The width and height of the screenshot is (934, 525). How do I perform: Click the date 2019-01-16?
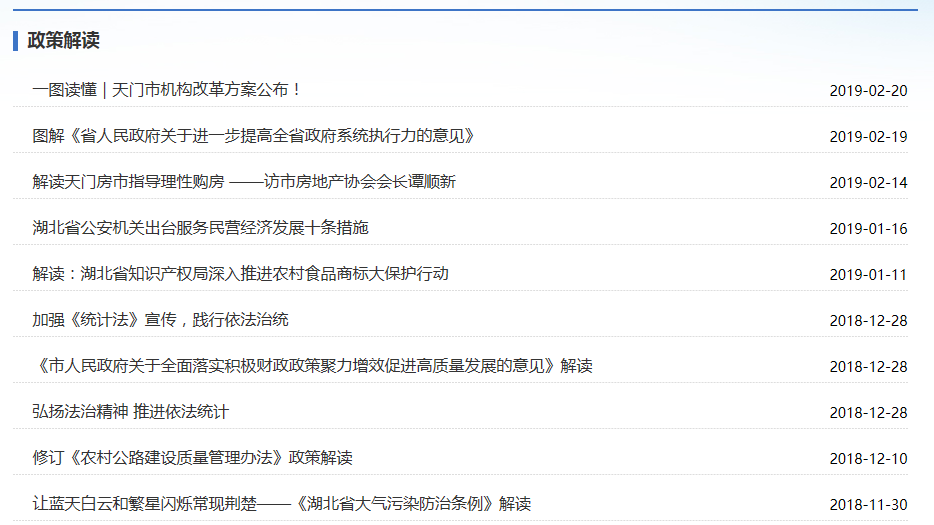(x=868, y=229)
